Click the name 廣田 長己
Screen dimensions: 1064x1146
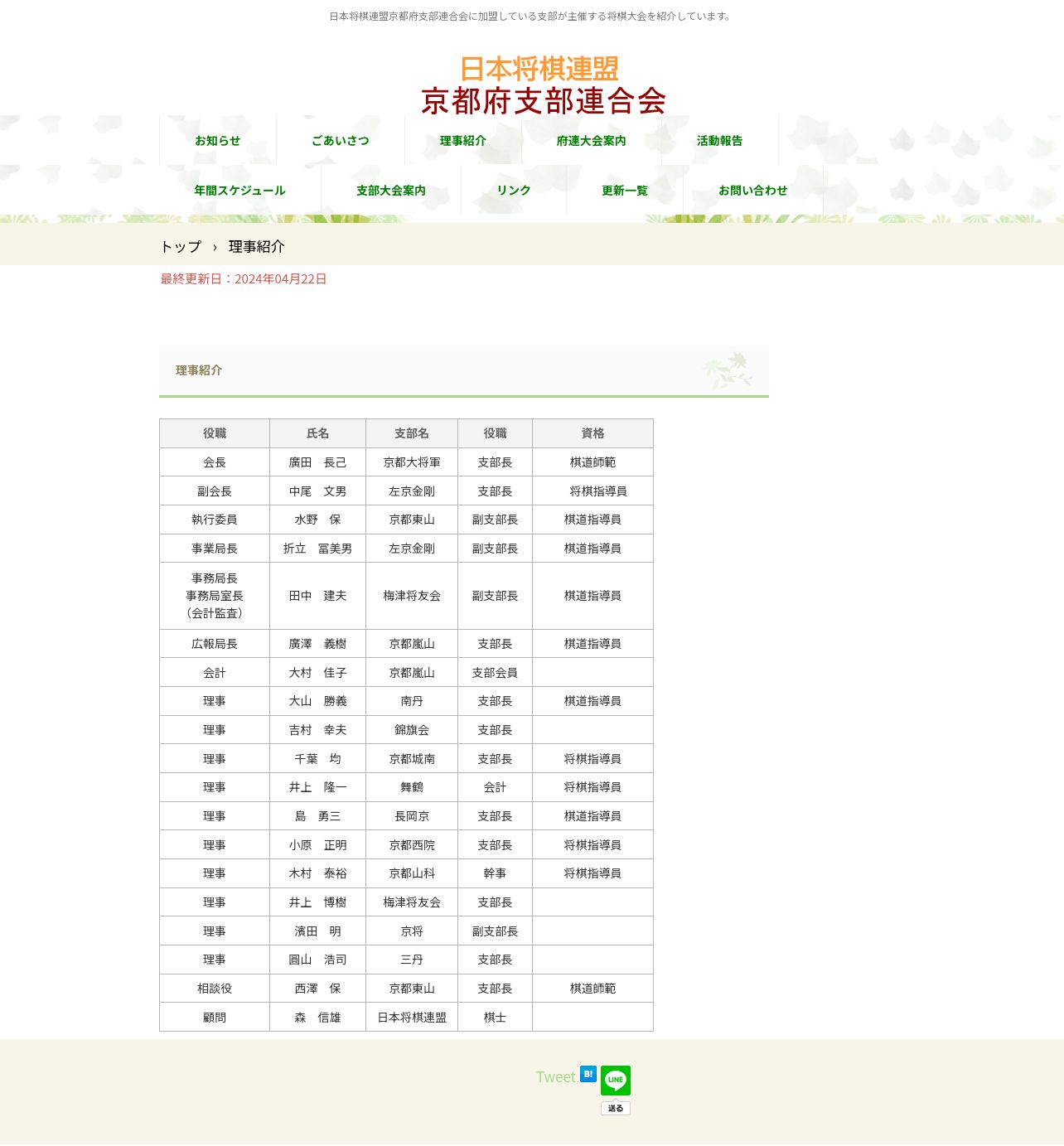[x=317, y=462]
